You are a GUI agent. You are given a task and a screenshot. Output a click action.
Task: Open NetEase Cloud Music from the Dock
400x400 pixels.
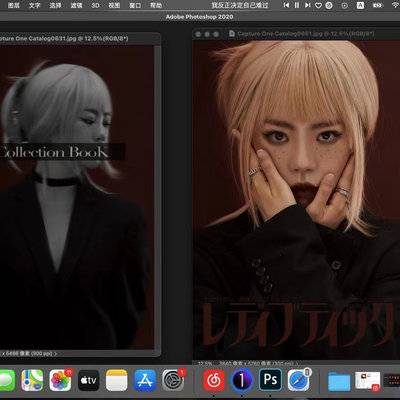[214, 380]
